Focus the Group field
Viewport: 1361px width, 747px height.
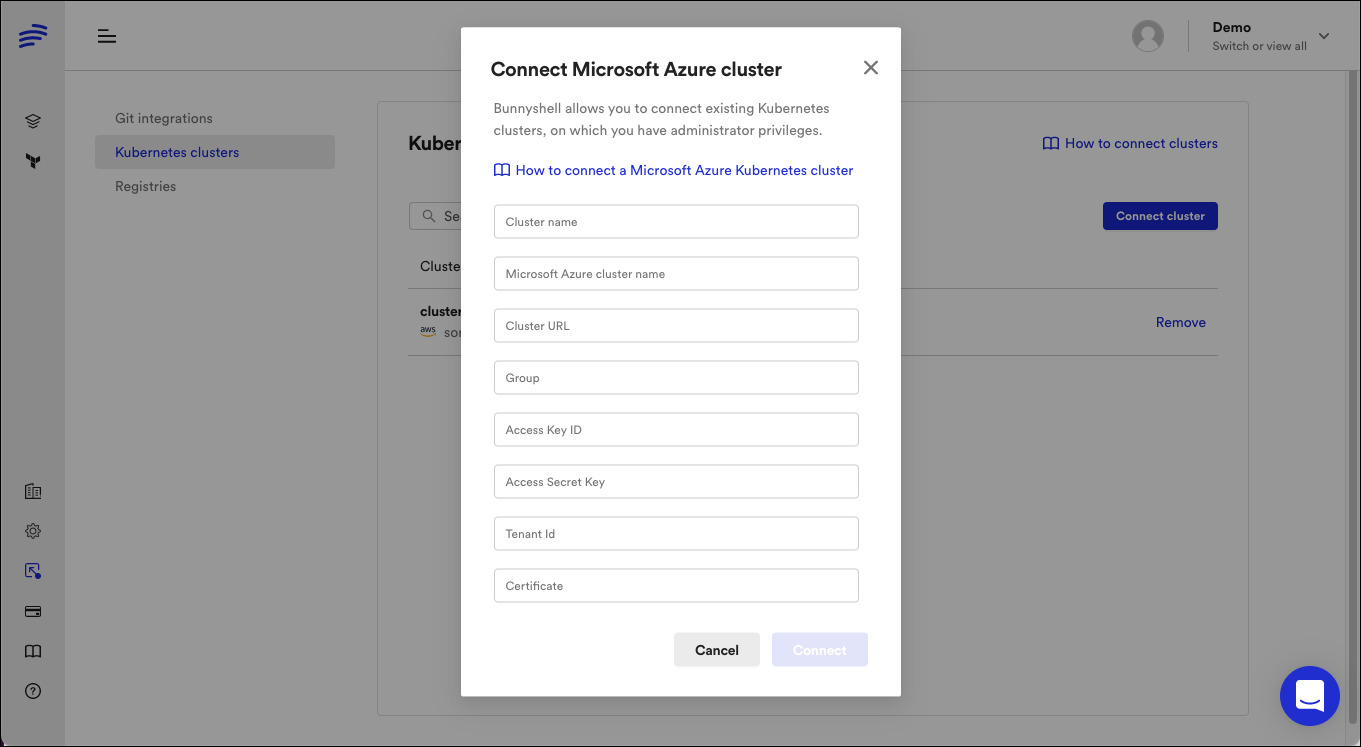676,378
